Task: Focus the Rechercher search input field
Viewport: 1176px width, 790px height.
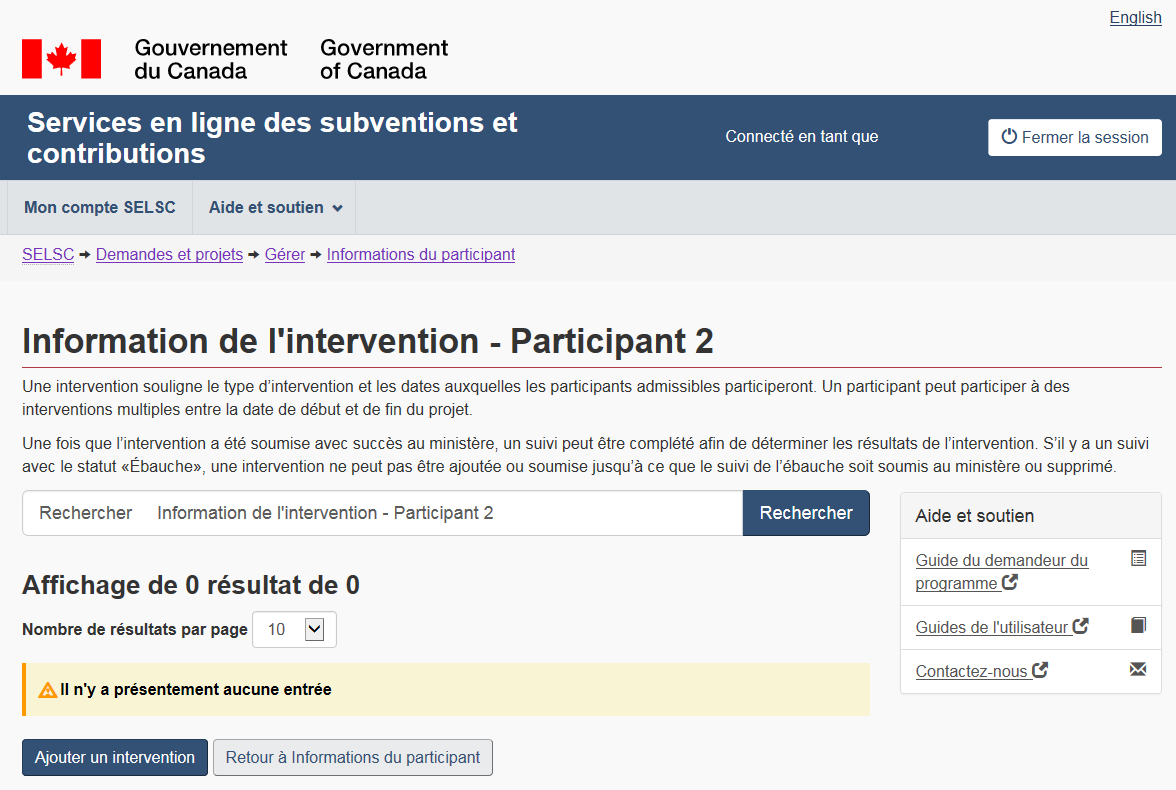Action: coord(440,513)
